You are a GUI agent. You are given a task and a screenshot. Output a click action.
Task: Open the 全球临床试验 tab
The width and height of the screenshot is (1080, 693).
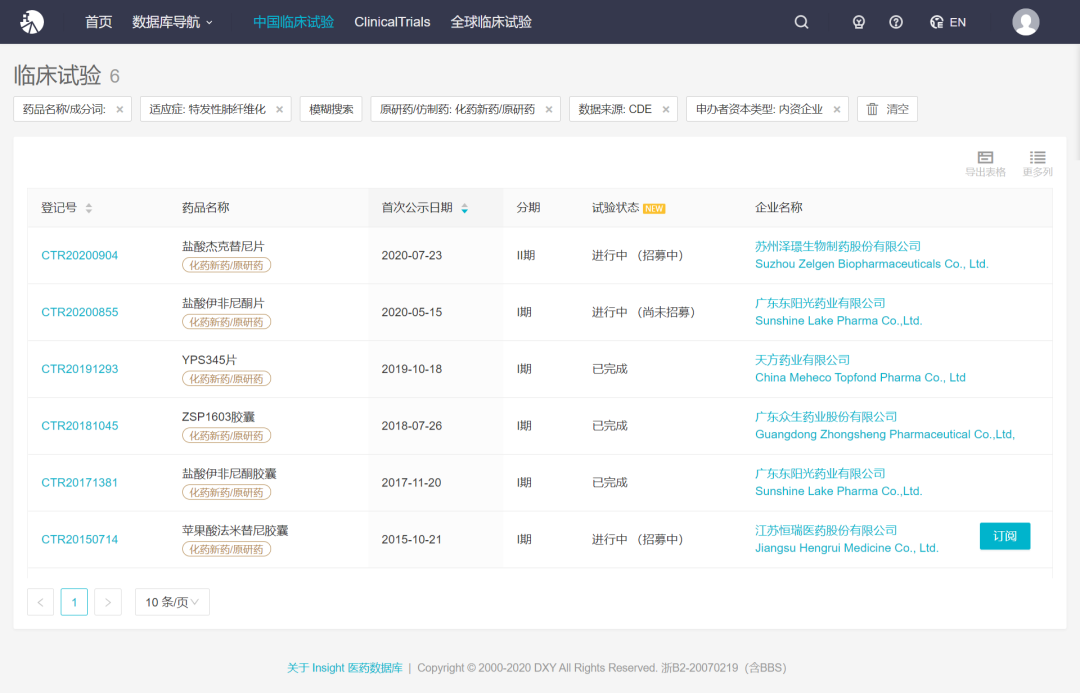coord(491,22)
